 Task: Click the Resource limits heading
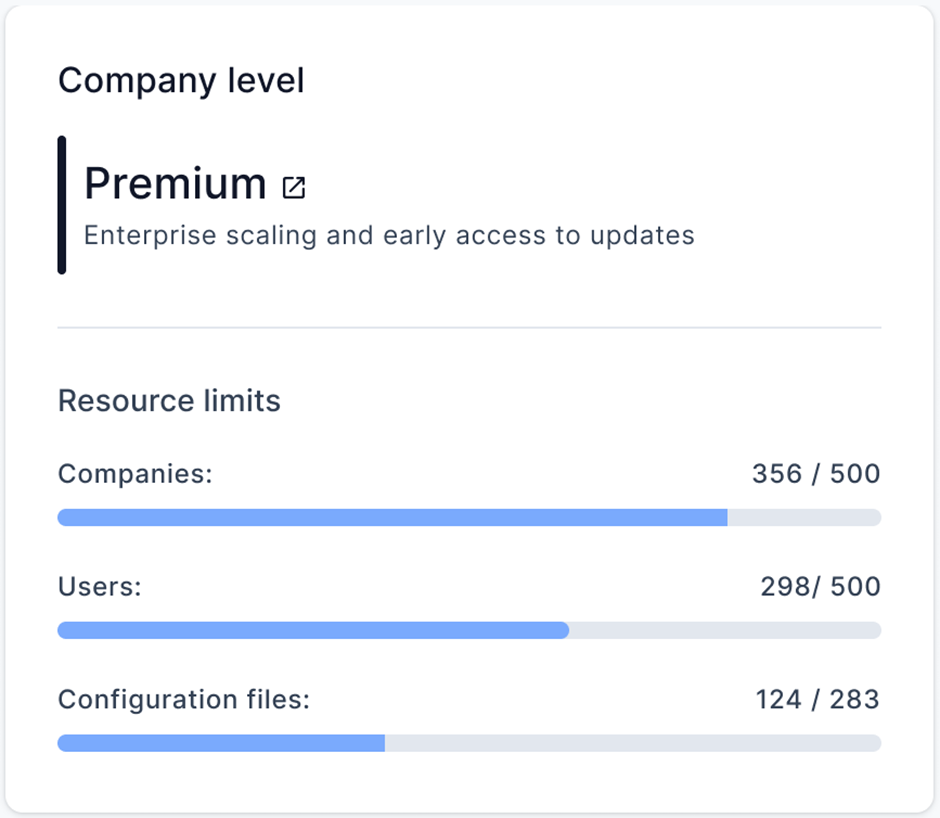click(169, 401)
